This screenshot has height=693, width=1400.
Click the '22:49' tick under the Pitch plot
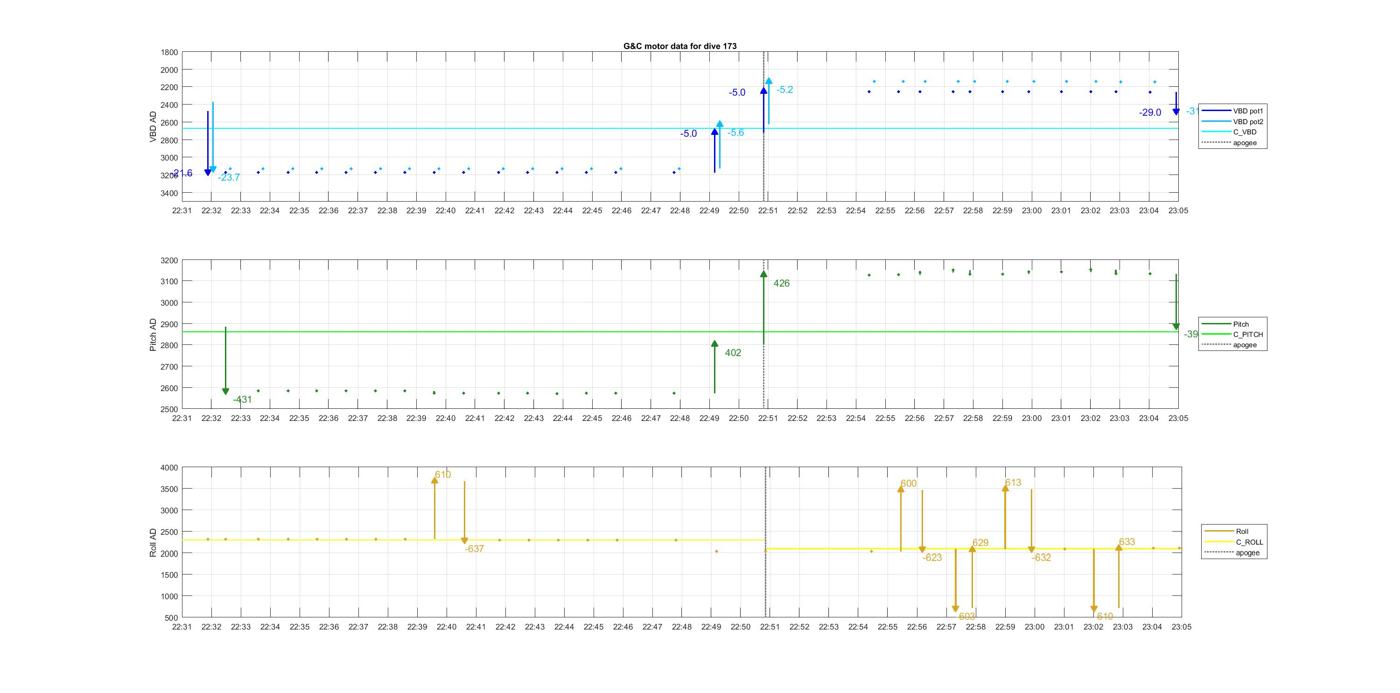[x=709, y=419]
